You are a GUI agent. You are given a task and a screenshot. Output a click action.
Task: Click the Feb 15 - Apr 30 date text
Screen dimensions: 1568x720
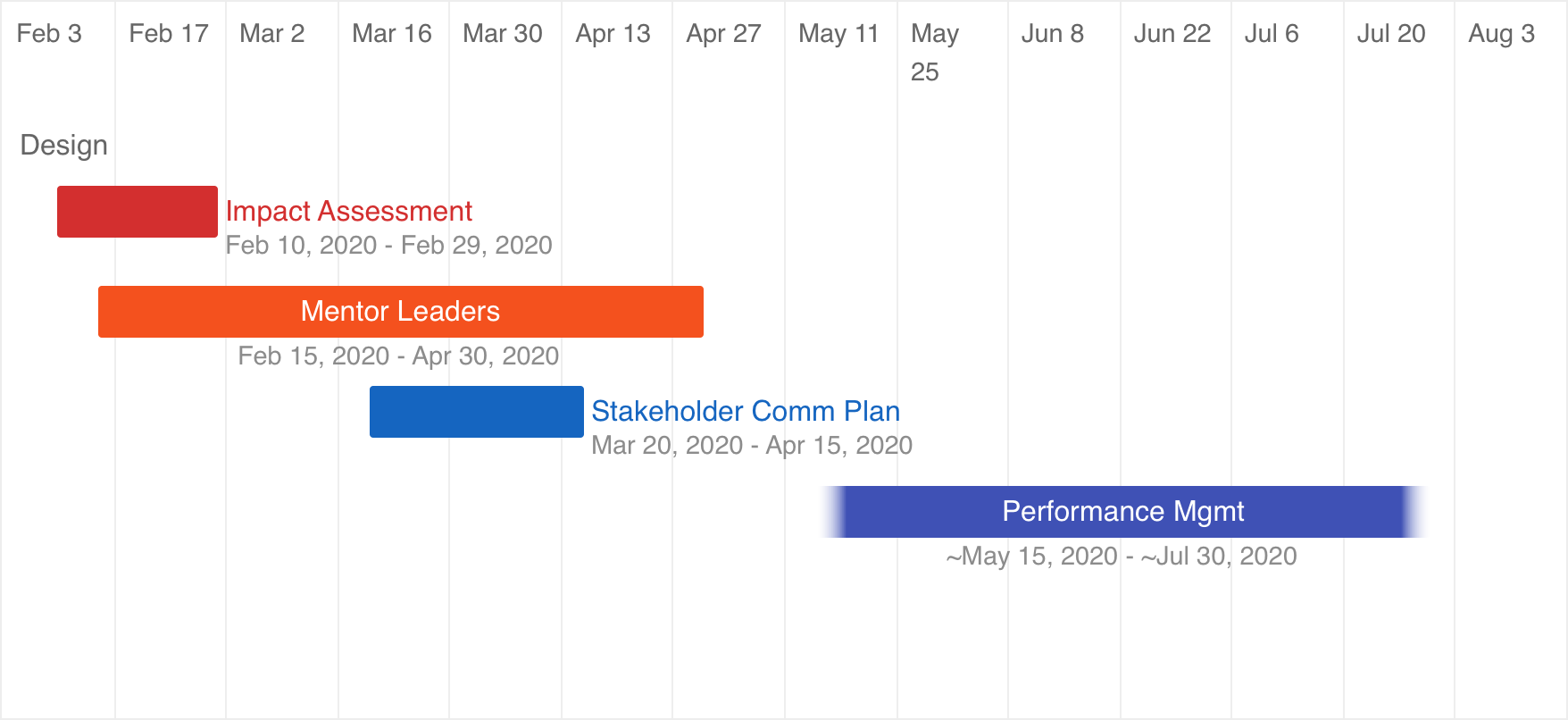point(398,356)
